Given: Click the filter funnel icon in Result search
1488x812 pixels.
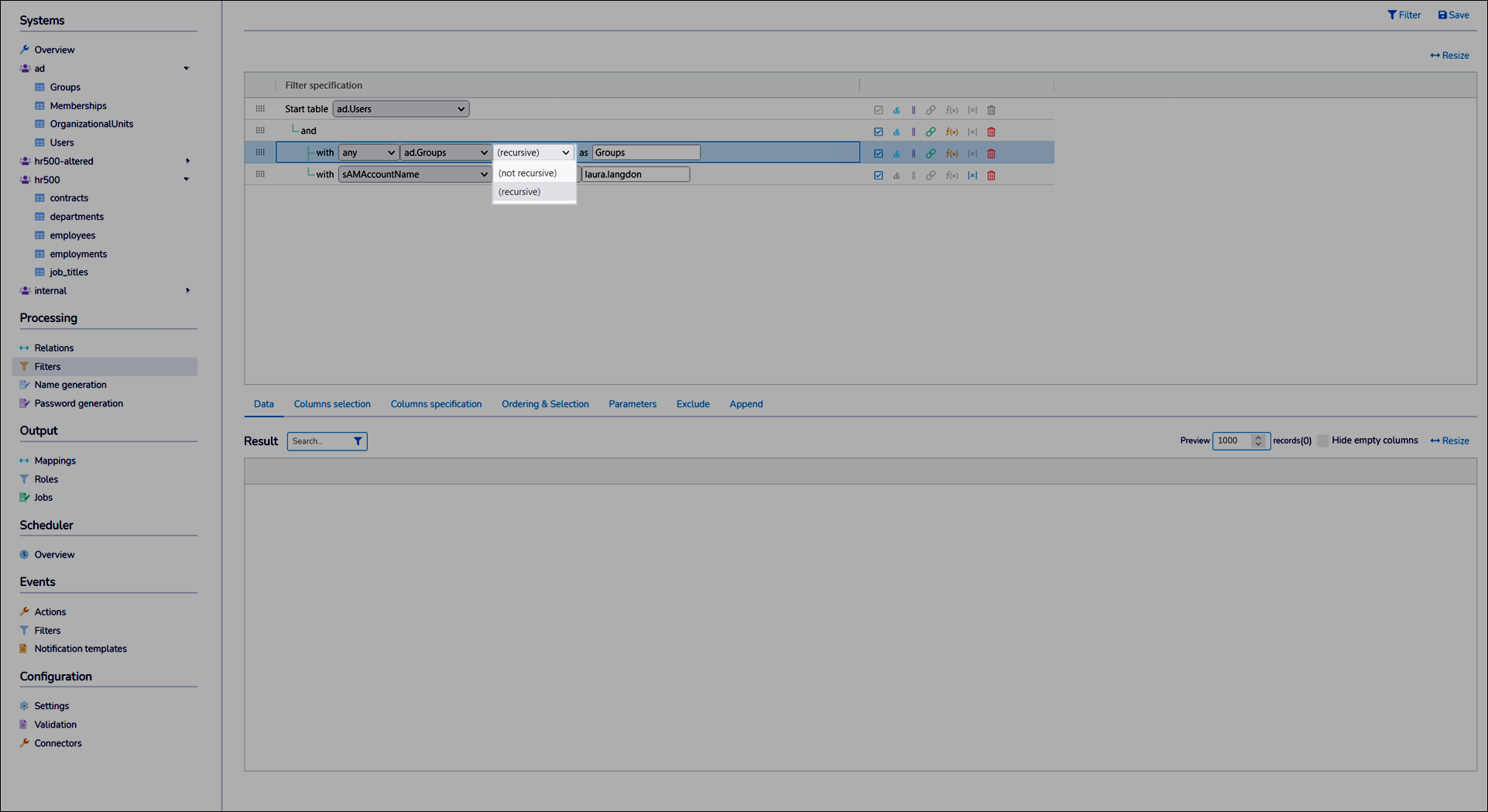Looking at the screenshot, I should pos(358,441).
